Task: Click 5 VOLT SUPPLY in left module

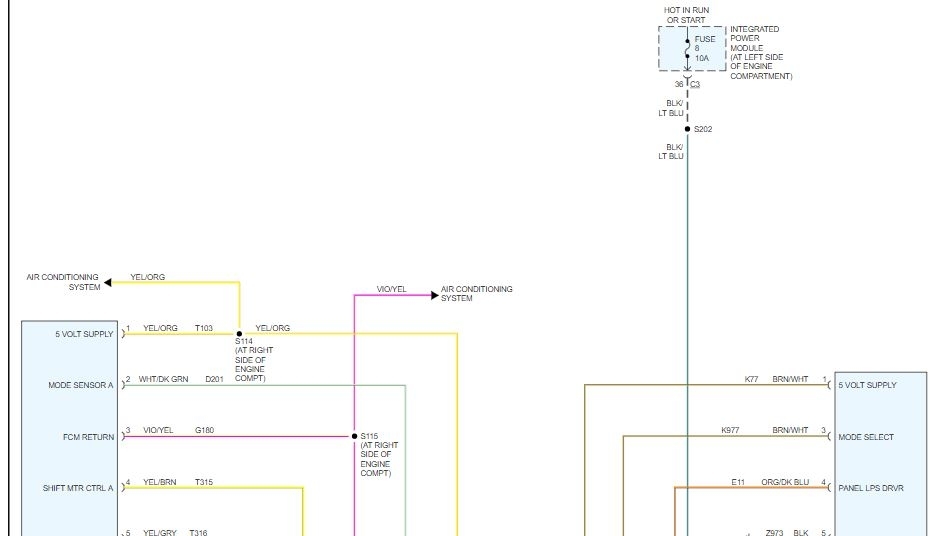Action: click(x=84, y=334)
